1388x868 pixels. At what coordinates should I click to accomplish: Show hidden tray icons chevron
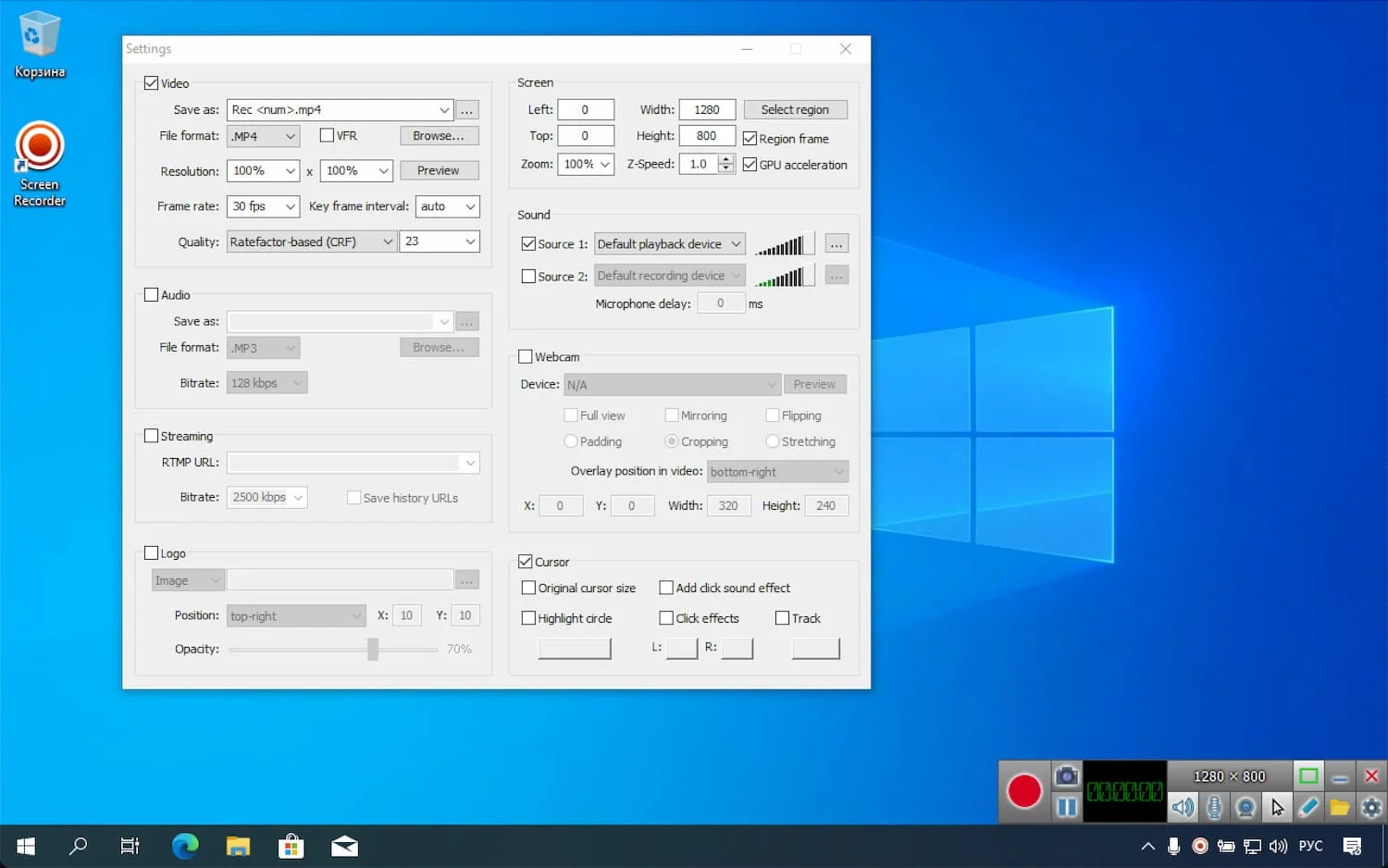pos(1147,846)
